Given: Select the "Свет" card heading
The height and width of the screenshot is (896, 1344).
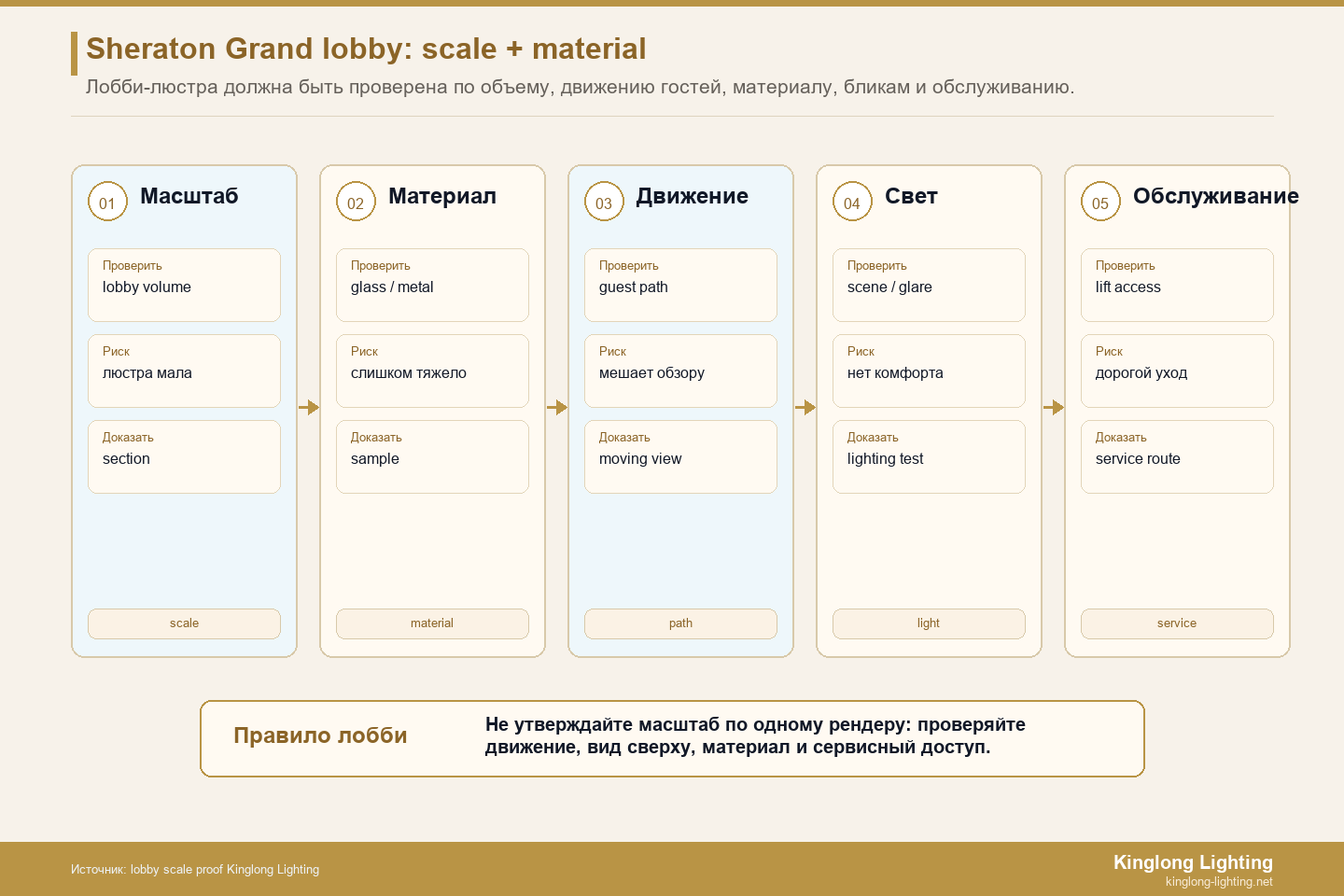Looking at the screenshot, I should (x=911, y=196).
